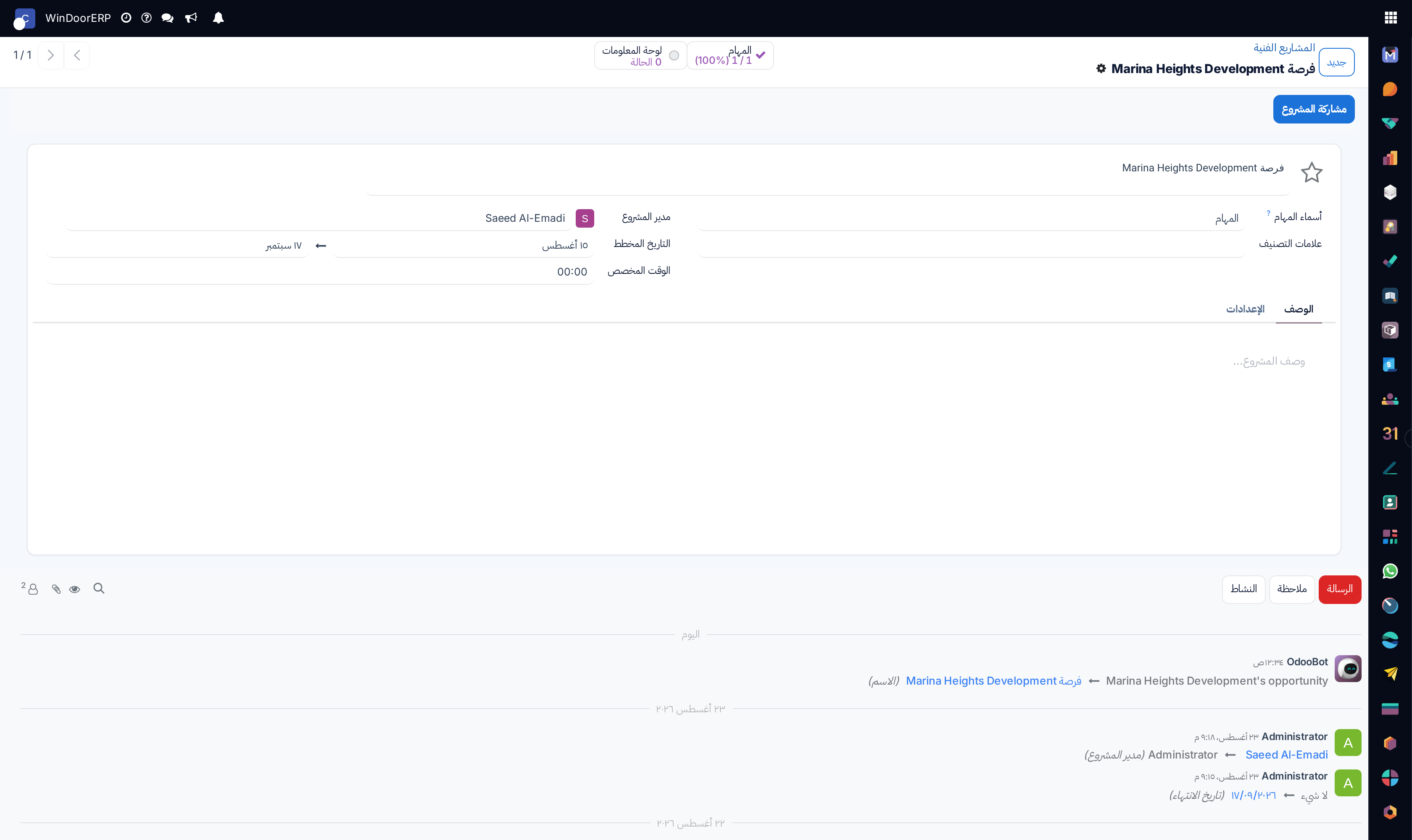Open the WhatsApp app icon

click(1390, 571)
